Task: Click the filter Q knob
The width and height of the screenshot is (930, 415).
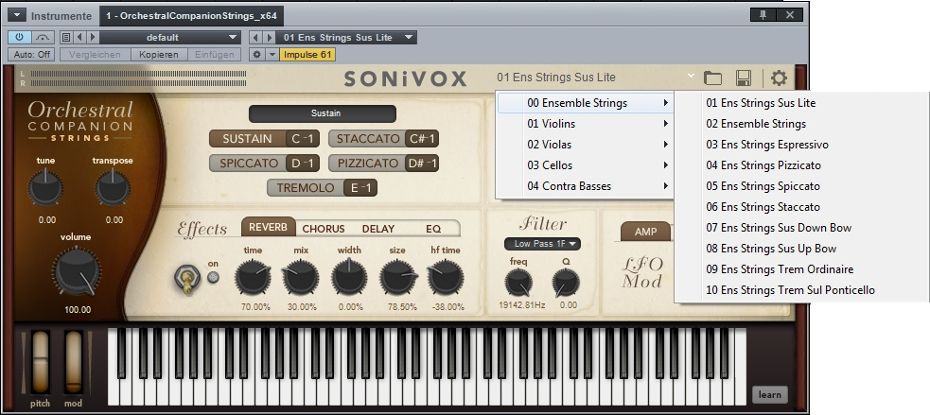Action: coord(566,283)
